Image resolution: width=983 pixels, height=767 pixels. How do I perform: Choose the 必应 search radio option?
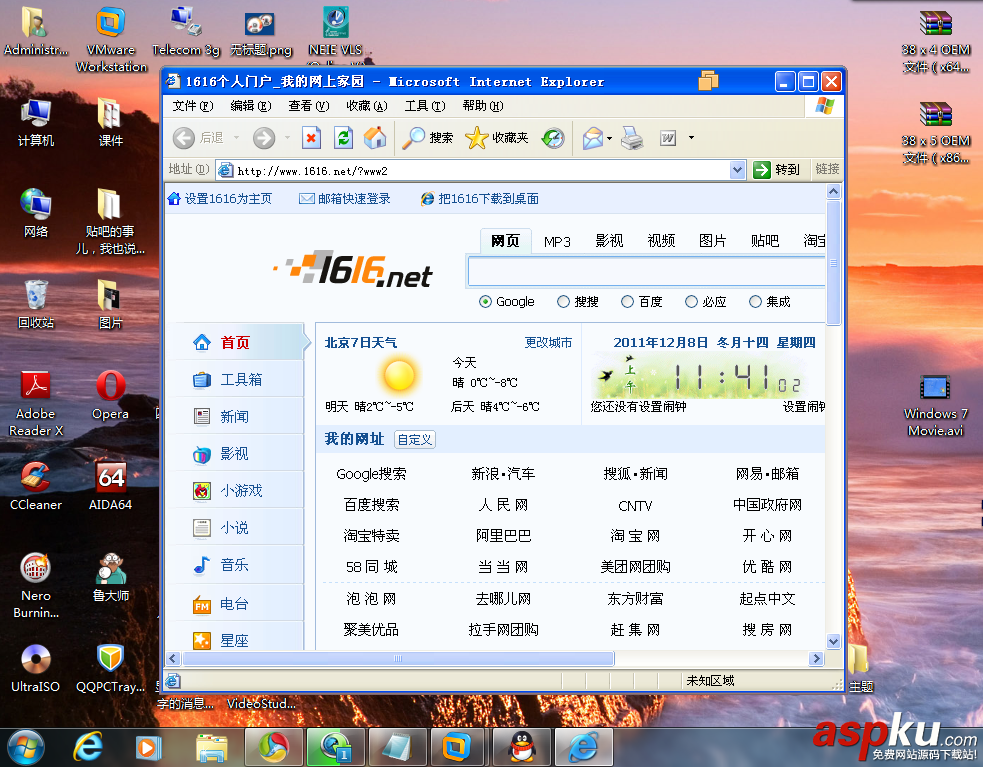pos(691,302)
